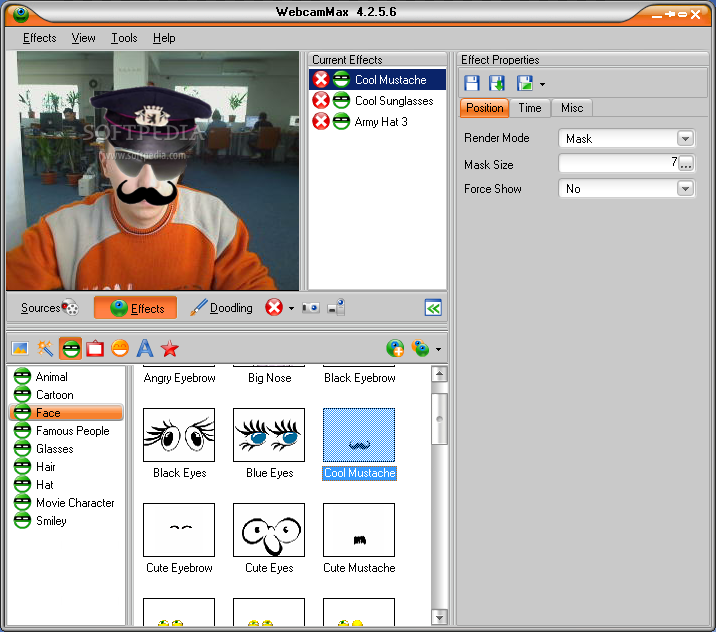Collapse the panel with the double-arrow icon
Image resolution: width=716 pixels, height=632 pixels.
(433, 308)
